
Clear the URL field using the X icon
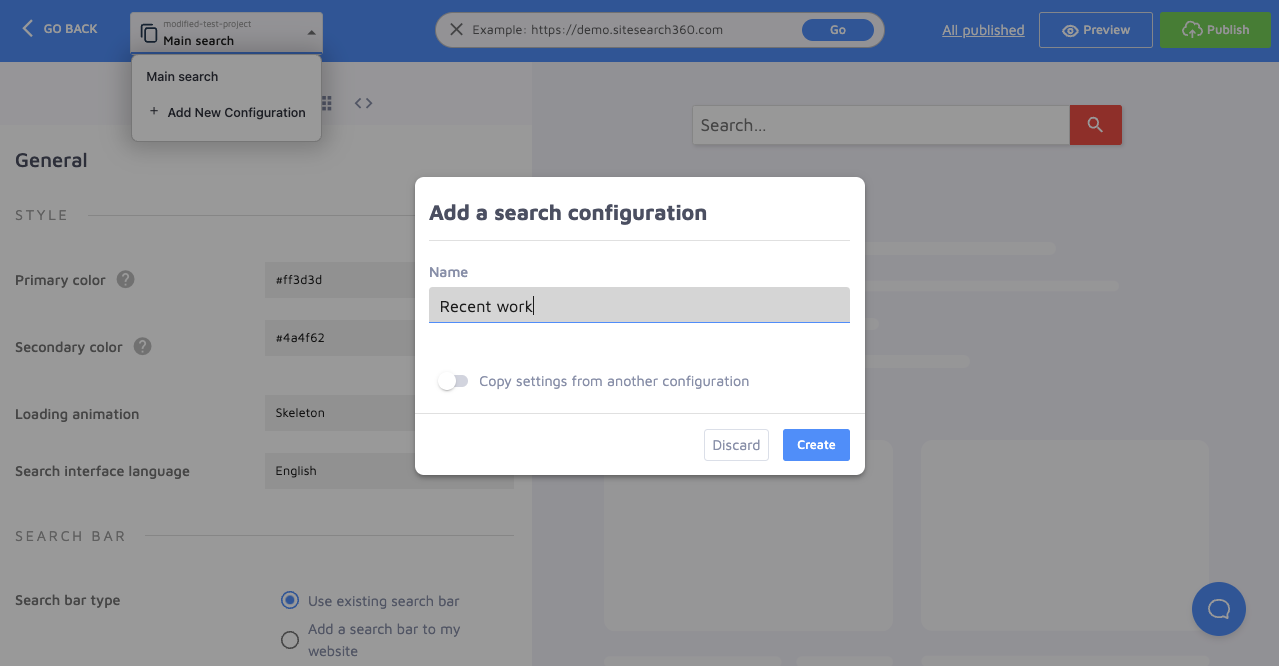(456, 29)
